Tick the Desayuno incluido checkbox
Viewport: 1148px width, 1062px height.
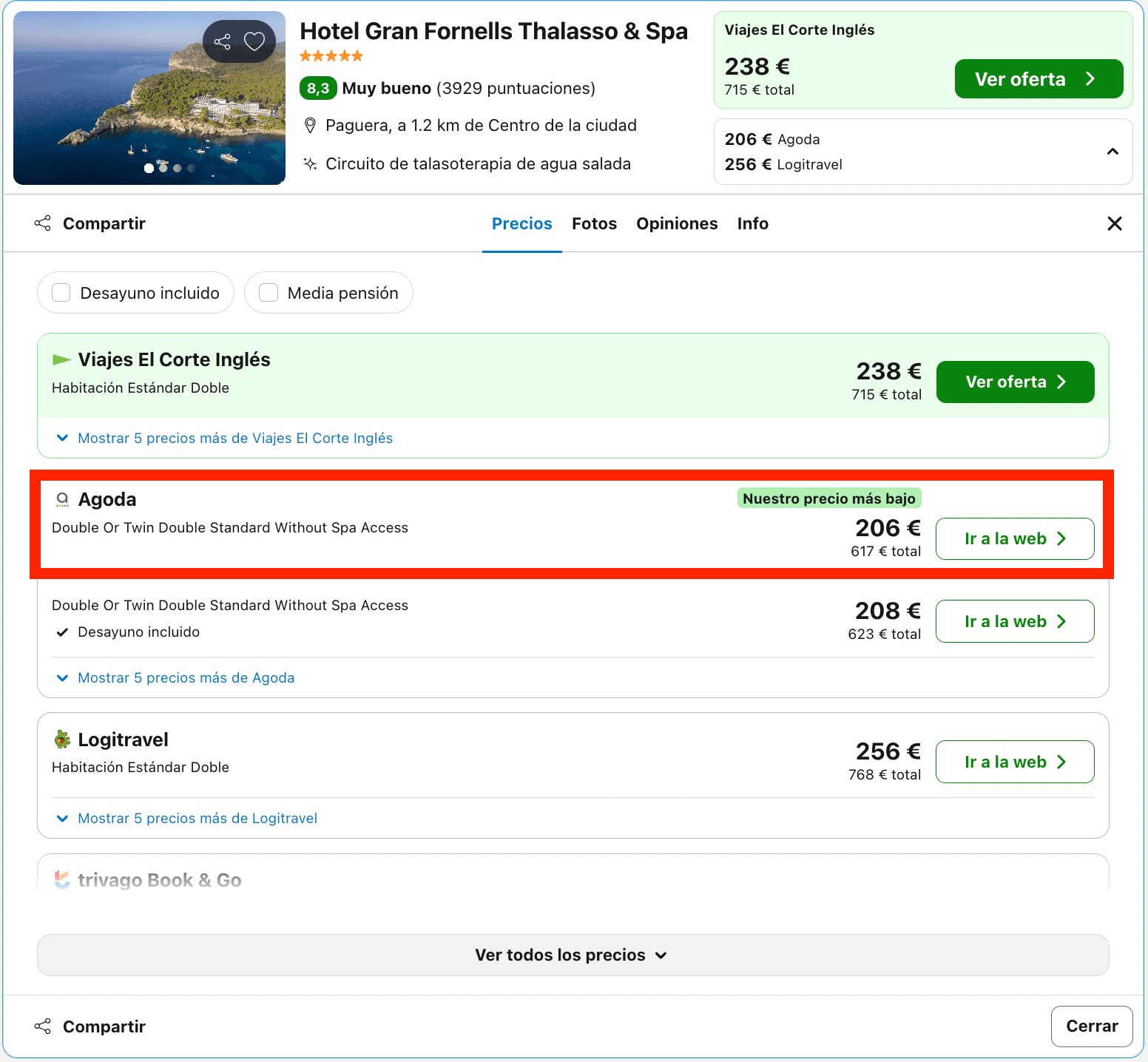point(61,293)
